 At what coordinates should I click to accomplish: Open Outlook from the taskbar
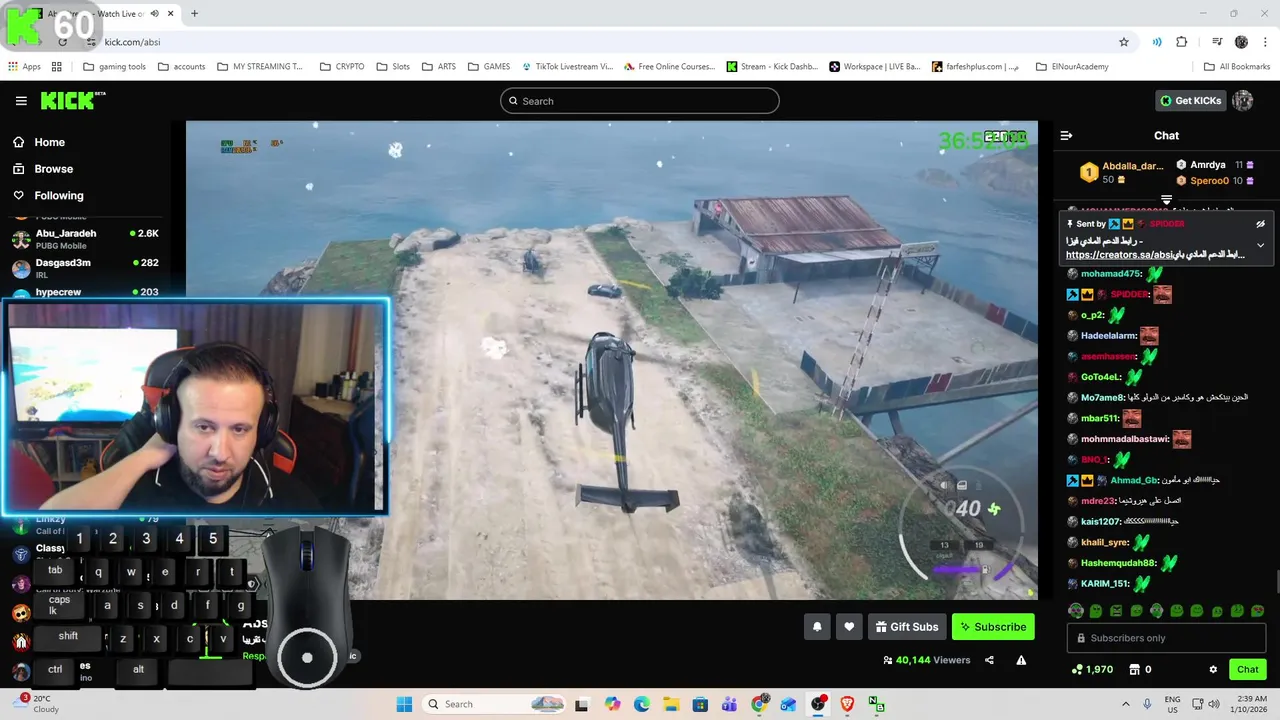click(788, 704)
